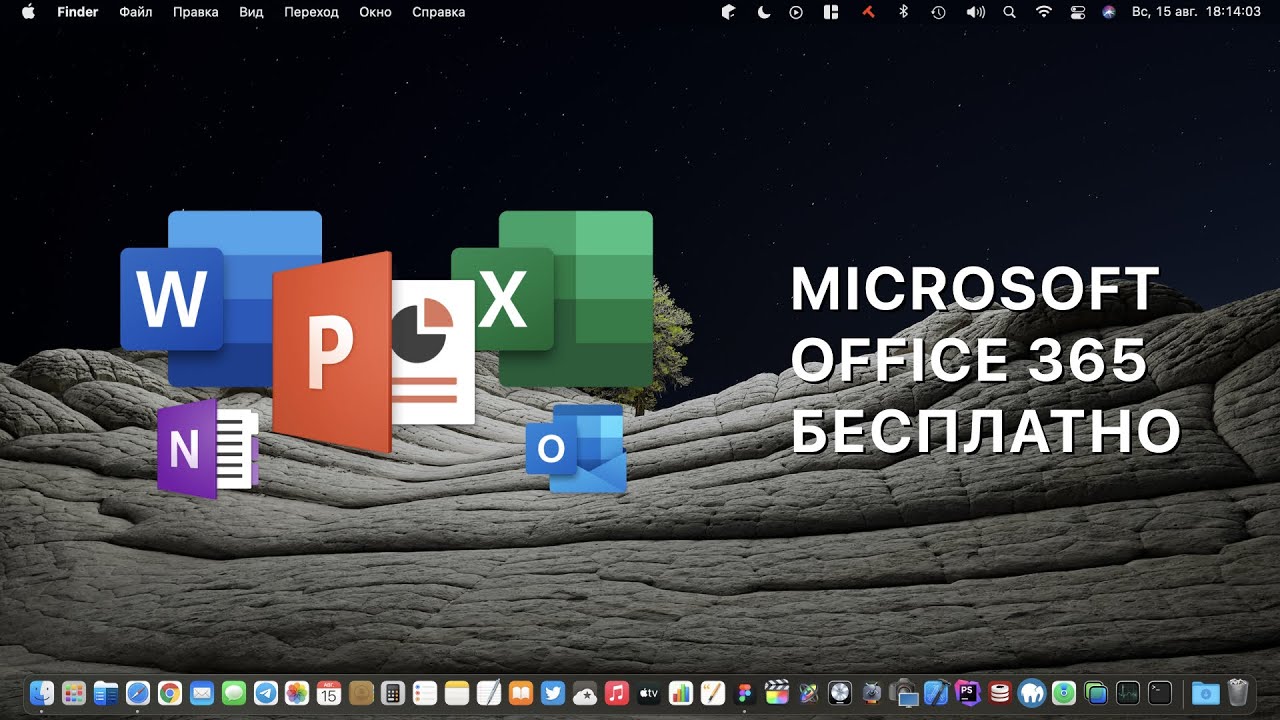Open the window-tiling menu bar icon
Viewport: 1280px width, 720px height.
(x=830, y=12)
